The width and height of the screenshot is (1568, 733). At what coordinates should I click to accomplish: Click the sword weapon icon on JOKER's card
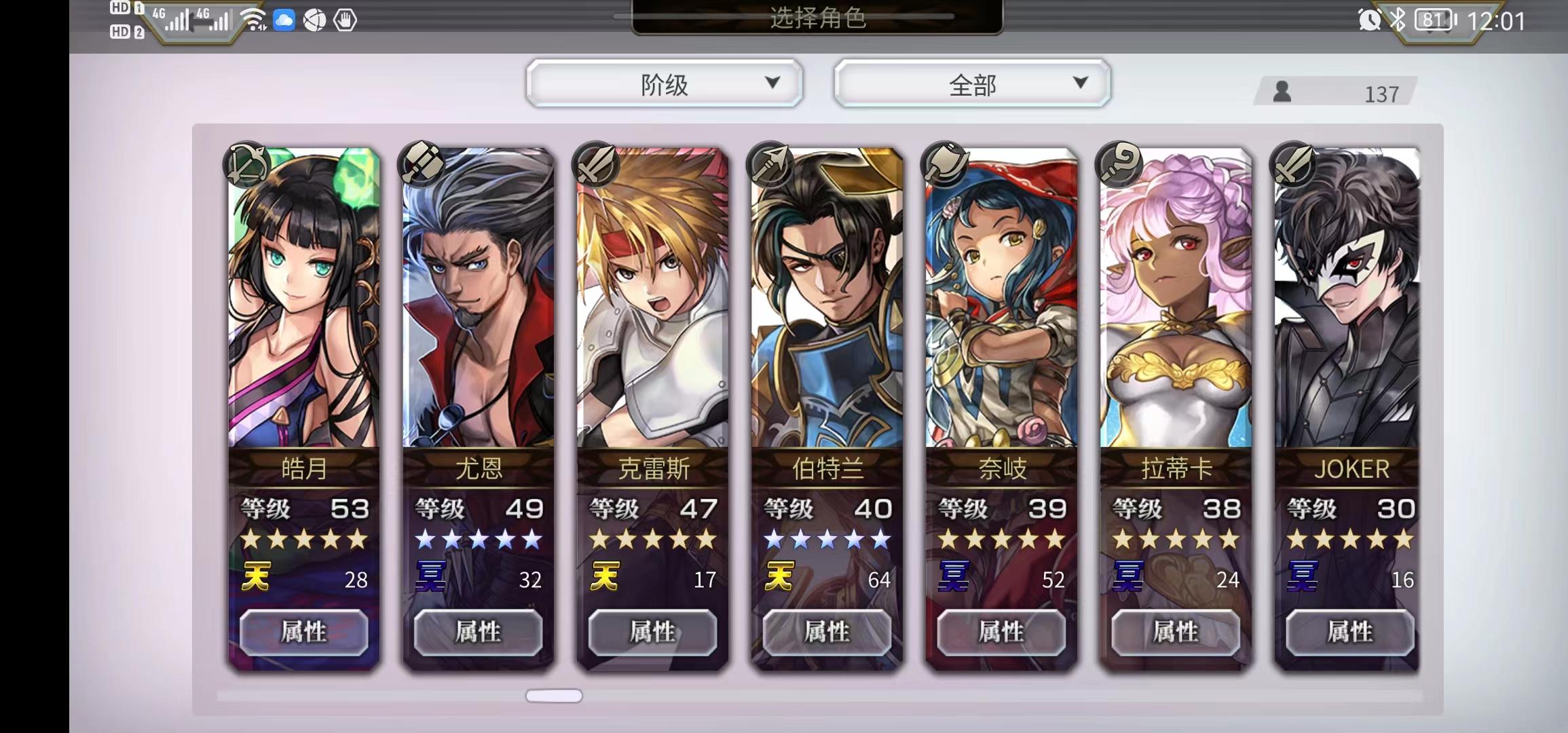tap(1294, 164)
